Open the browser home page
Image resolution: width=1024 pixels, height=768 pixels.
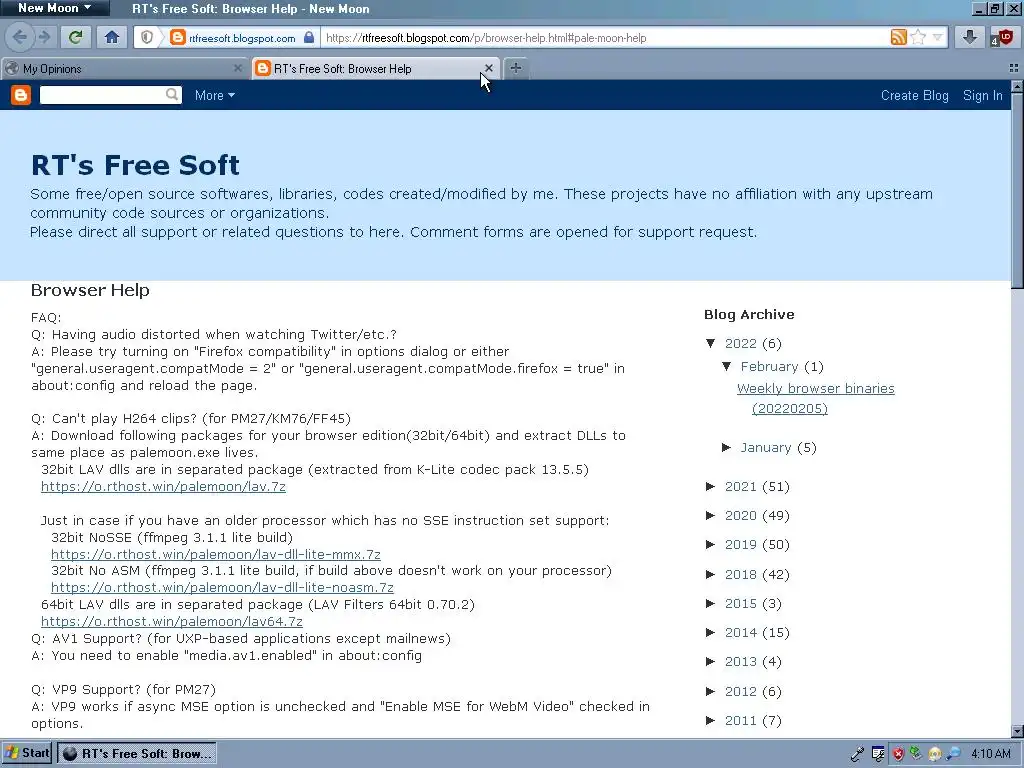click(x=112, y=37)
